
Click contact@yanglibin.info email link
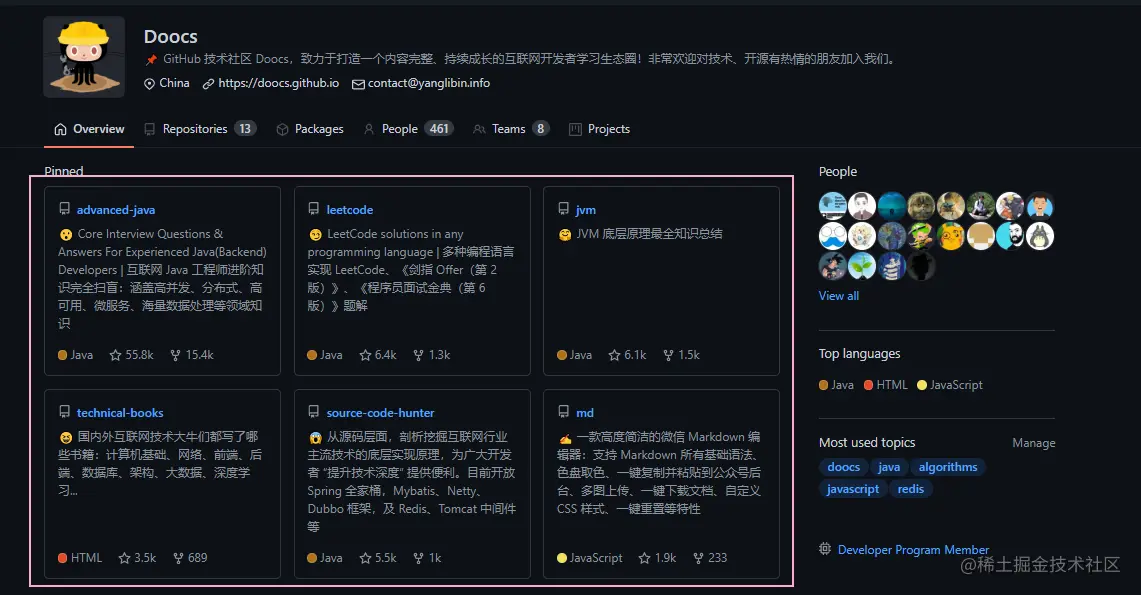(429, 83)
